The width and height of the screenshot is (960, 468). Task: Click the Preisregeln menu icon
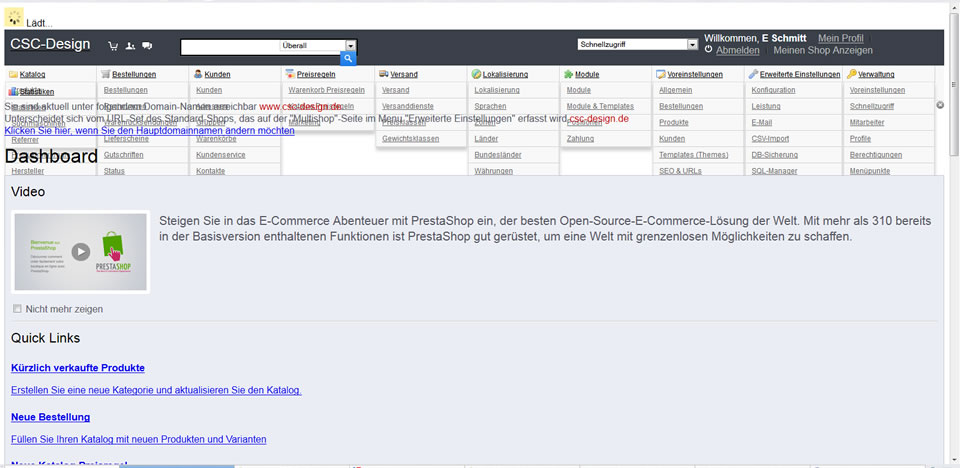(x=290, y=74)
